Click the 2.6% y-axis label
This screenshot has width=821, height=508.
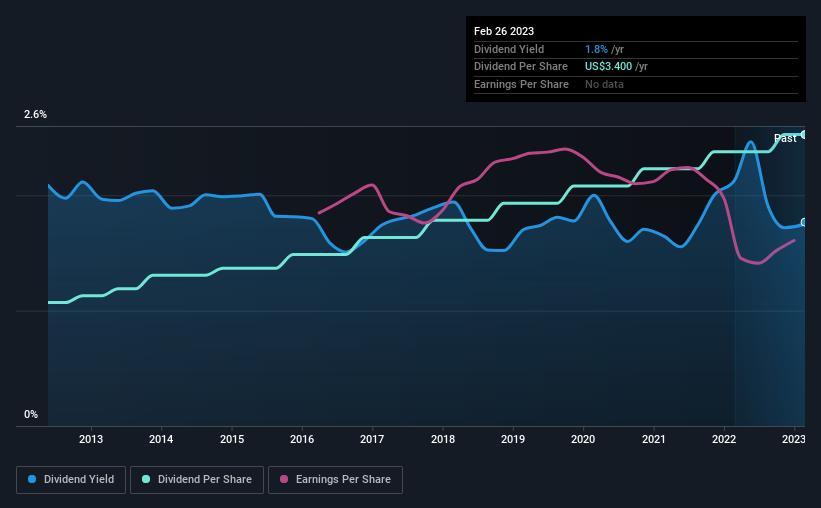[35, 114]
